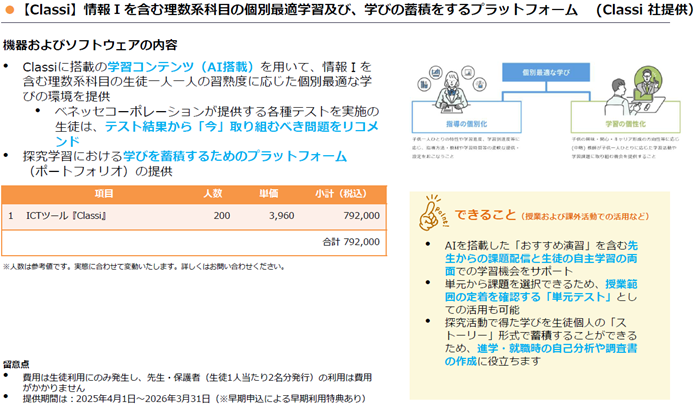Click the books bubble icon near teacher
This screenshot has width=698, height=412.
424,84
